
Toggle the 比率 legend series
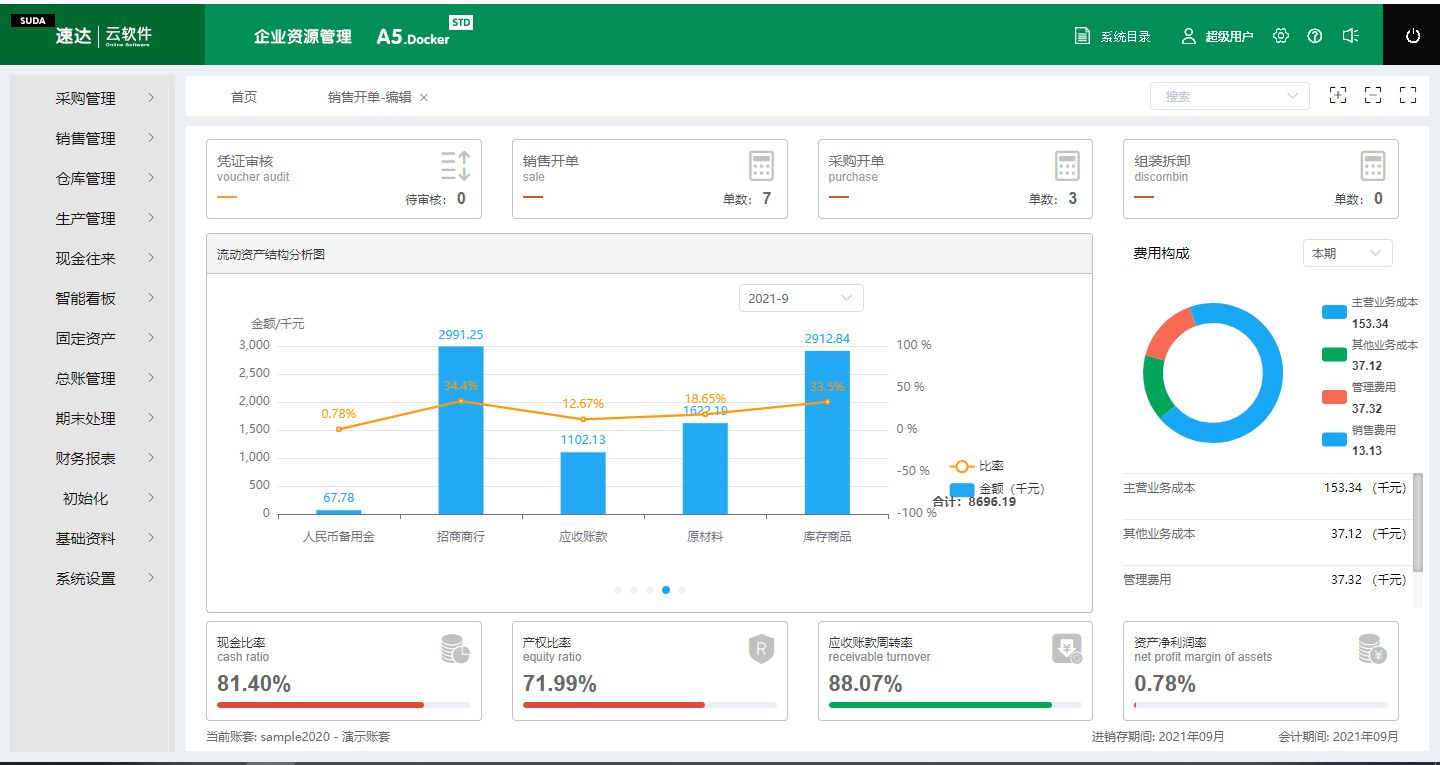pyautogui.click(x=977, y=466)
